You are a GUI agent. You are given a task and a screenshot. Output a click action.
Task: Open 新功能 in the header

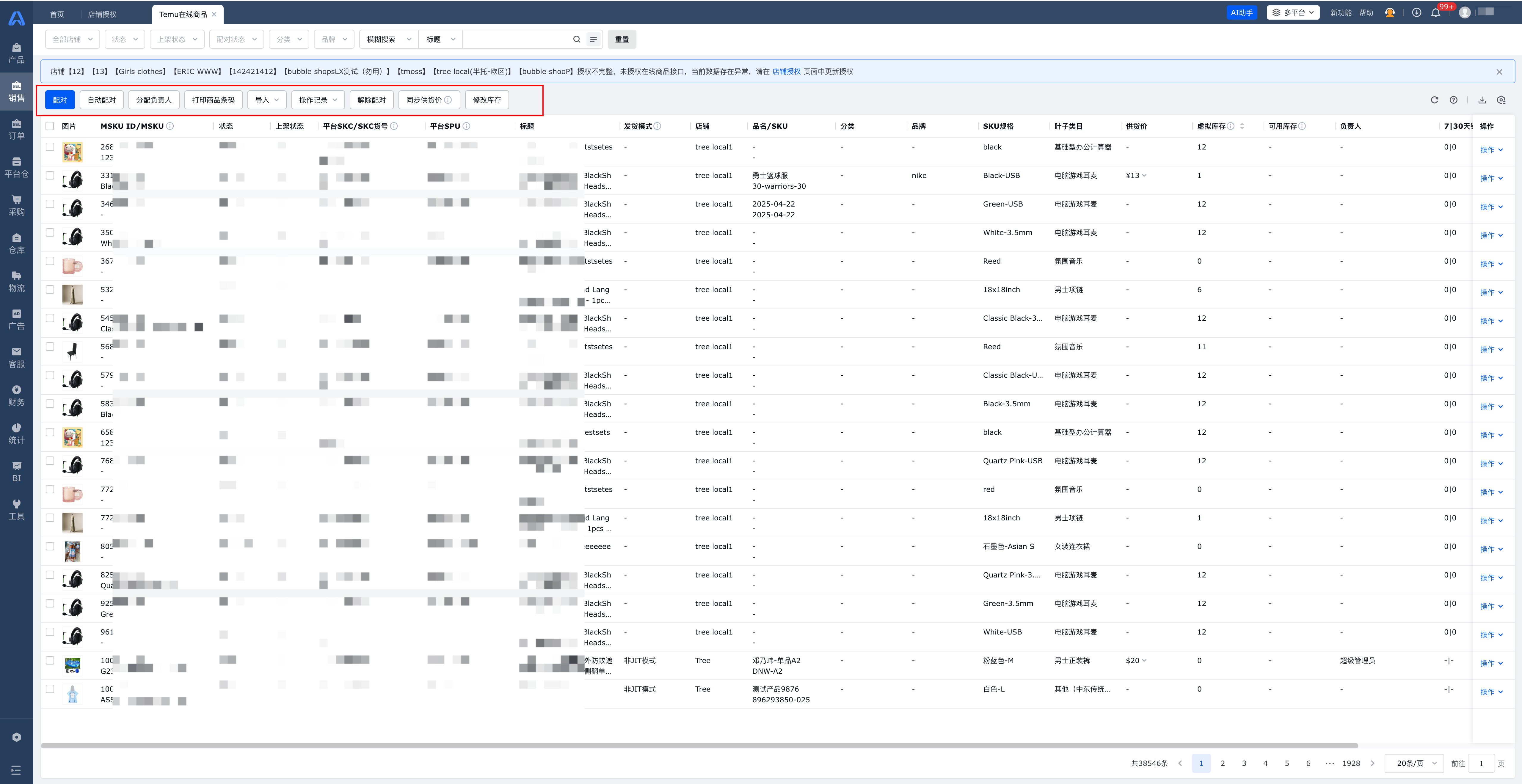pos(1341,12)
